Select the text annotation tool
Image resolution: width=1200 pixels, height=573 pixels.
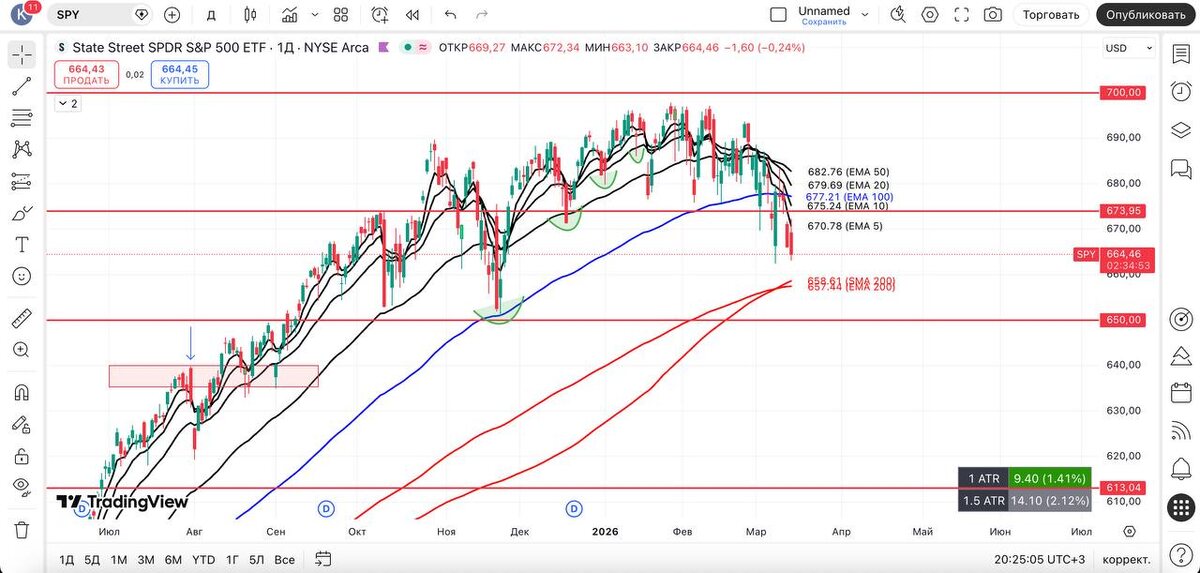(21, 244)
